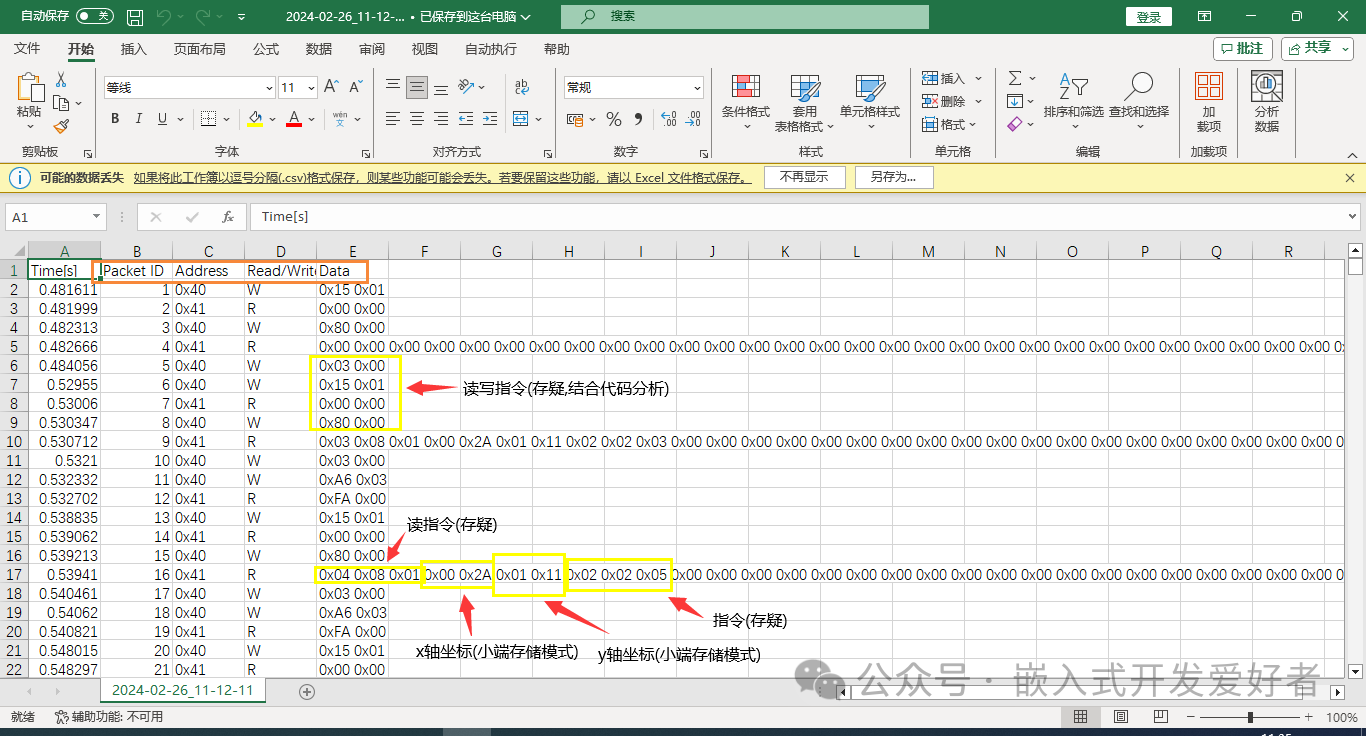This screenshot has width=1366, height=736.
Task: Toggle wrap text (ab arrow) button
Action: click(521, 87)
